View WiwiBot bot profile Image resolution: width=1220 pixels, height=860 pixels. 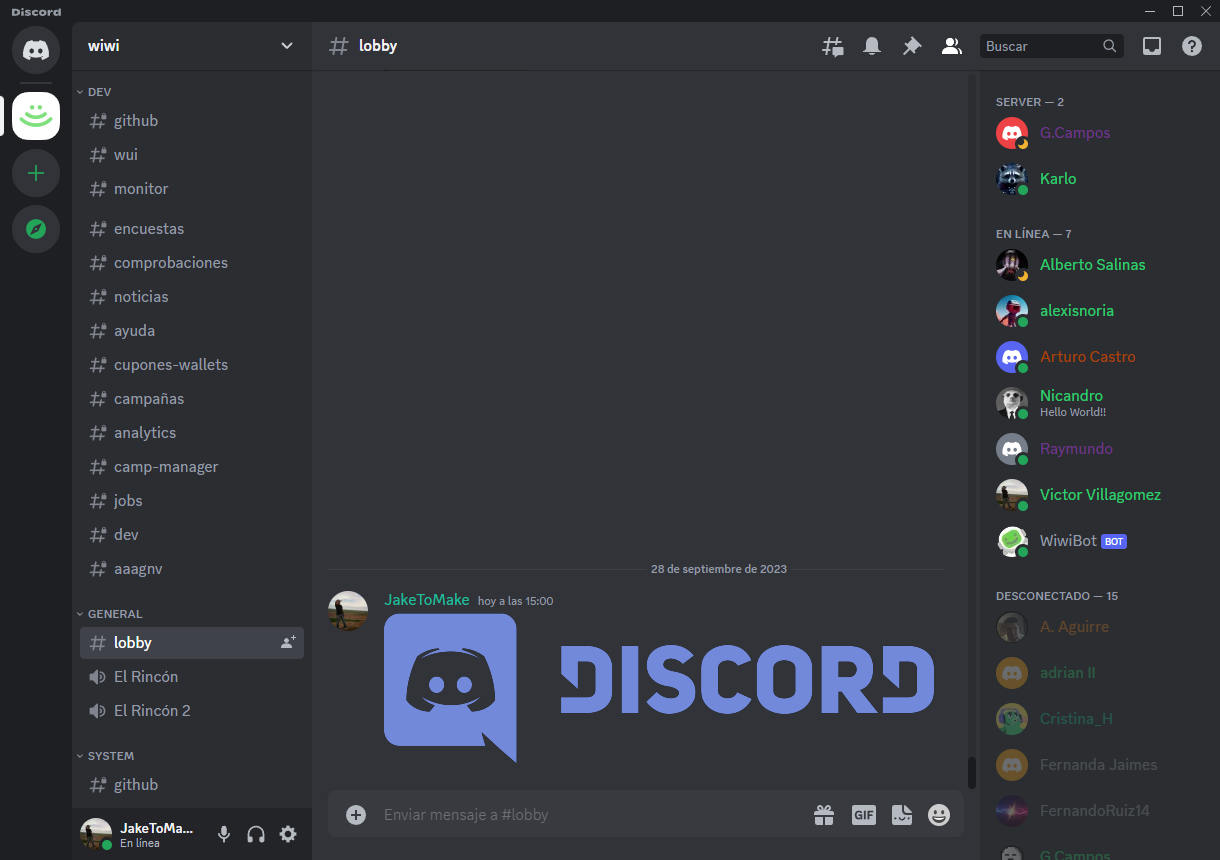click(x=1098, y=541)
